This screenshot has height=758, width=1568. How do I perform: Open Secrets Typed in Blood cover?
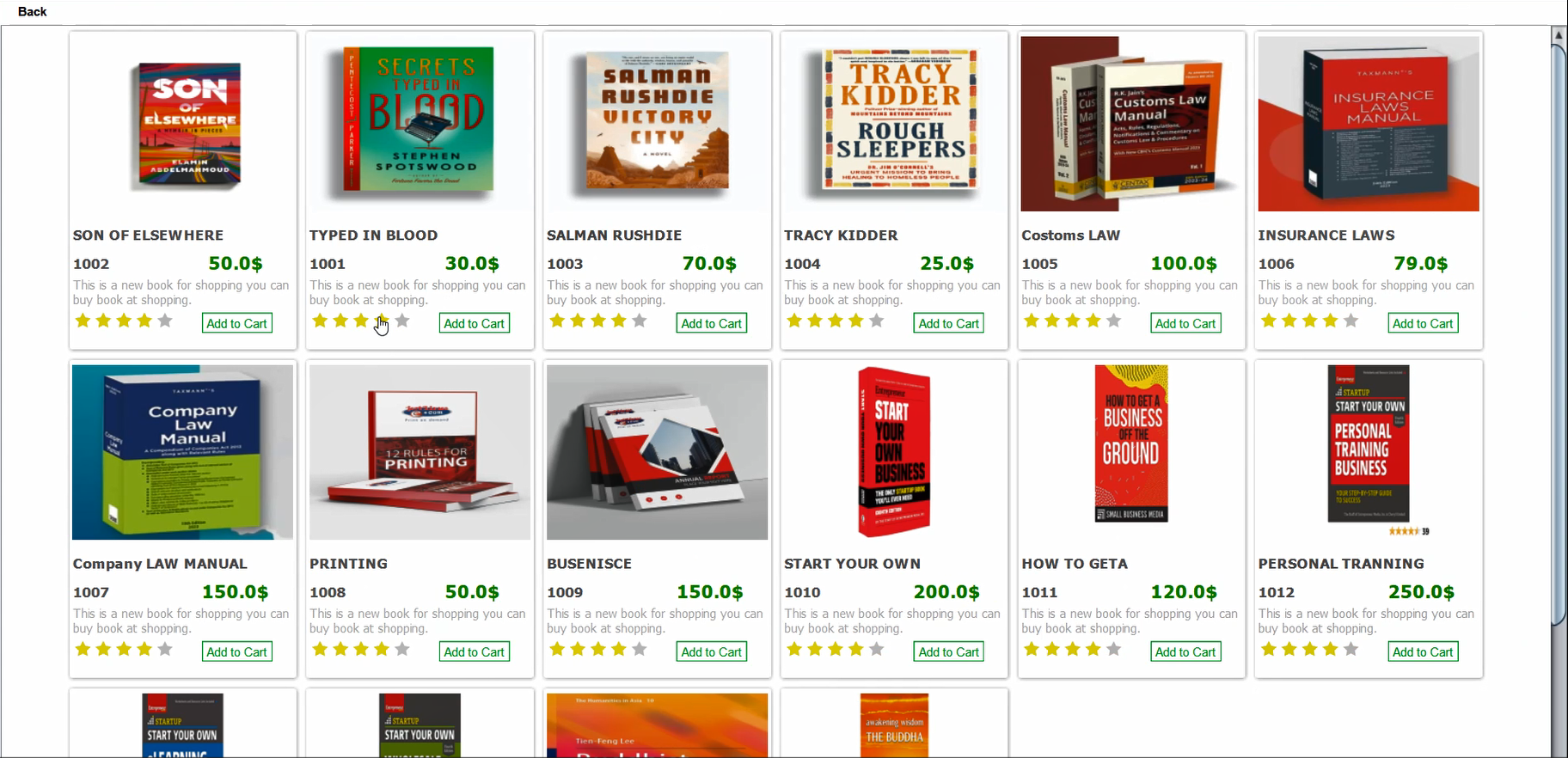(420, 124)
